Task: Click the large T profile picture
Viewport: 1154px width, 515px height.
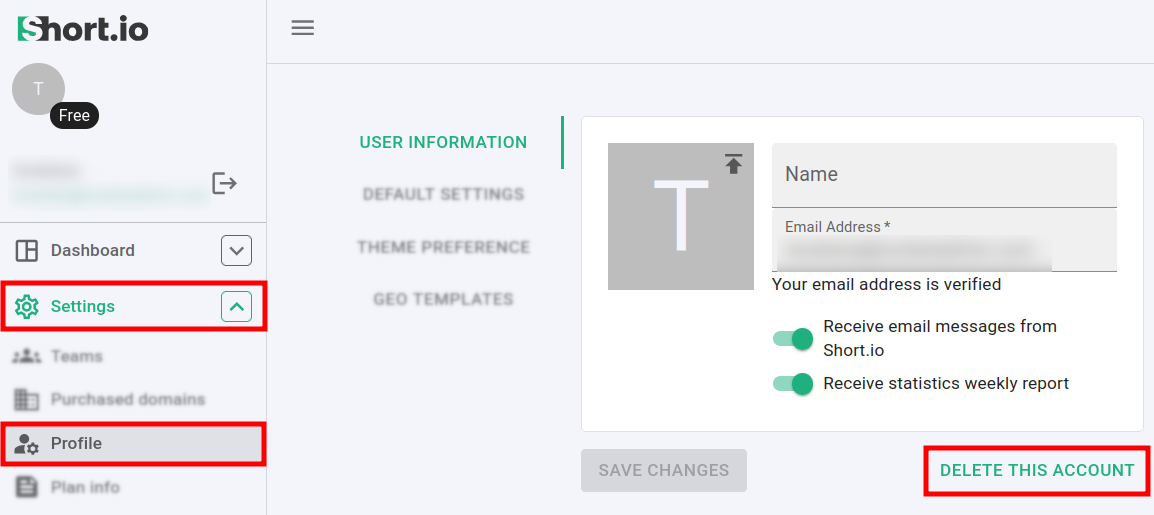Action: coord(680,217)
